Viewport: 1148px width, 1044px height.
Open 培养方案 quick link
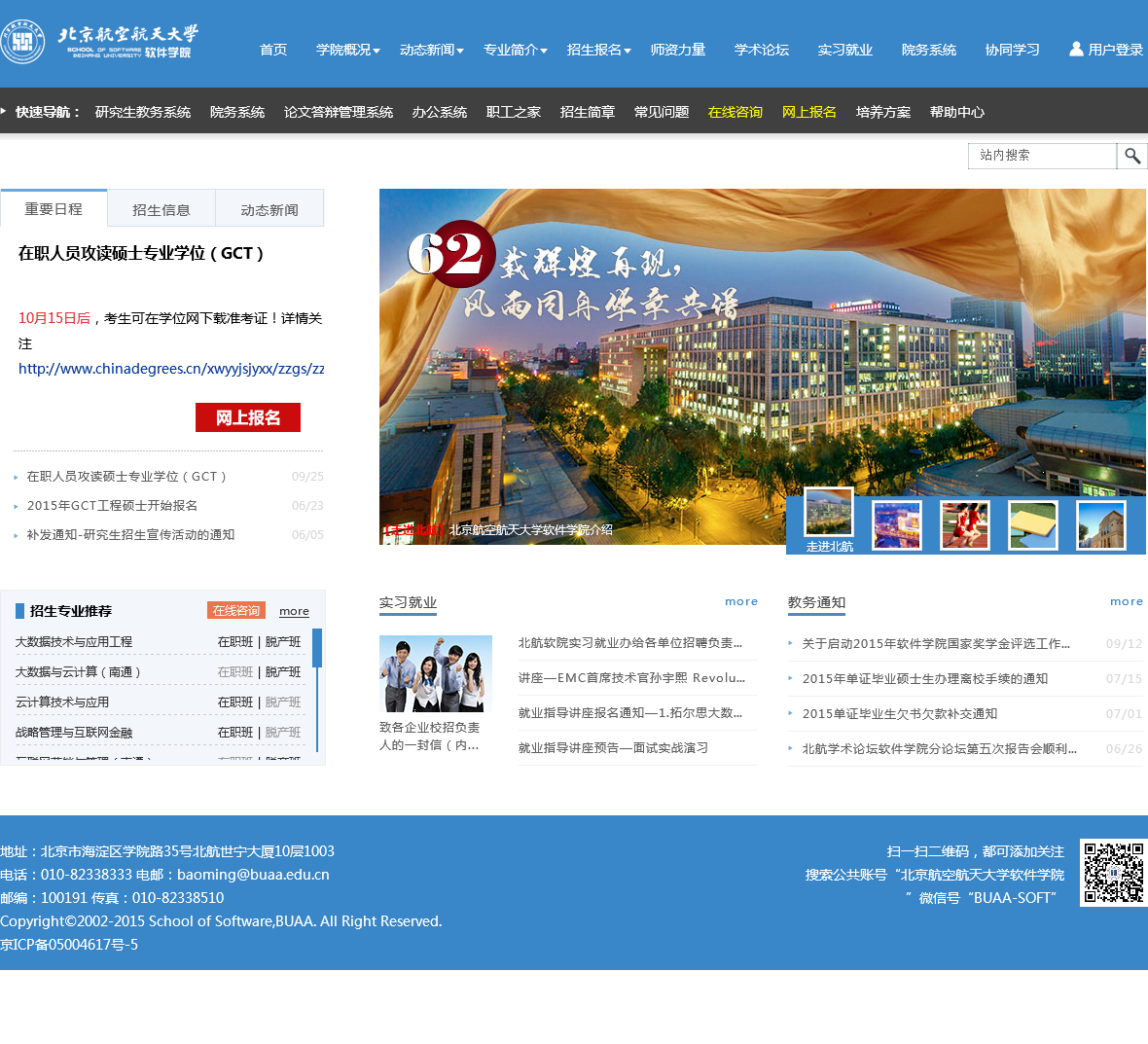click(x=883, y=112)
